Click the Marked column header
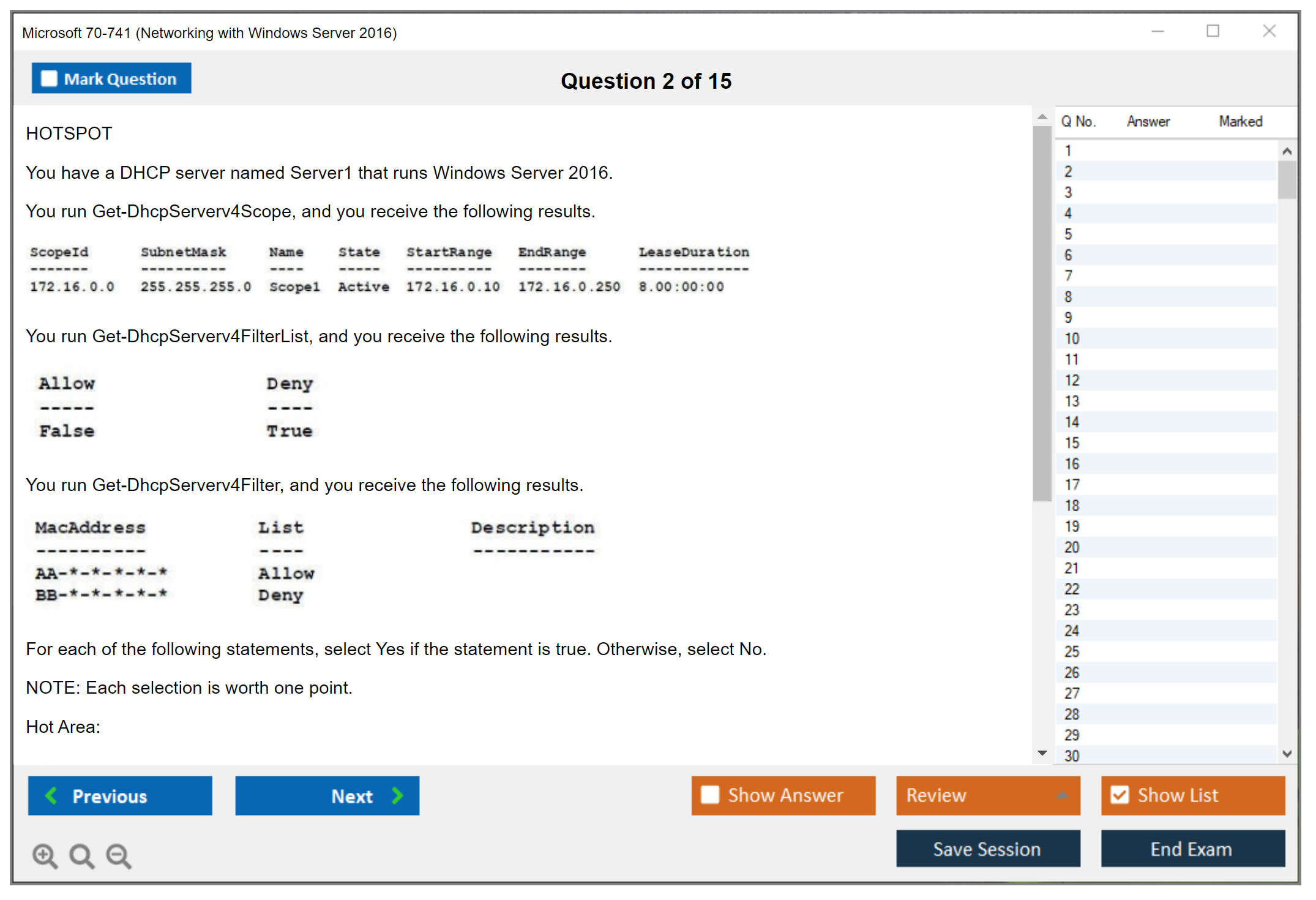Image resolution: width=1316 pixels, height=900 pixels. coord(1240,121)
